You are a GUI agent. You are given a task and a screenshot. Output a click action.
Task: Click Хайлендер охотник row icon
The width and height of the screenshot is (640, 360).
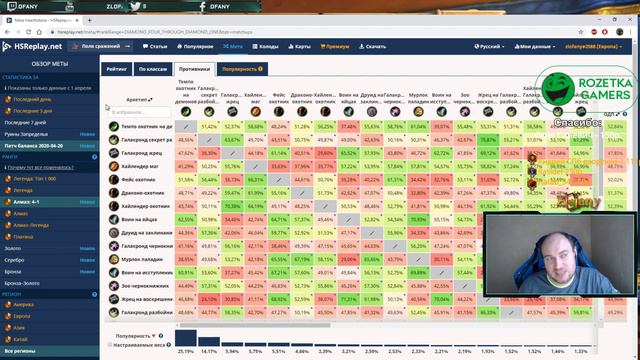click(113, 206)
